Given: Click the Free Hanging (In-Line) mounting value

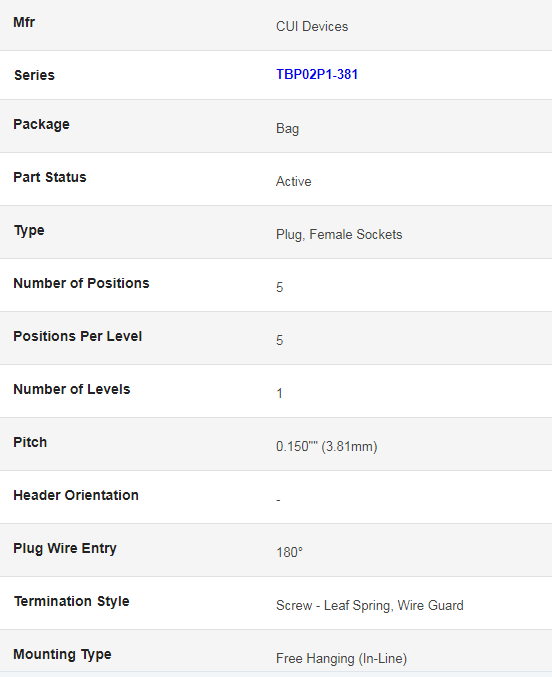Looking at the screenshot, I should [x=341, y=658].
